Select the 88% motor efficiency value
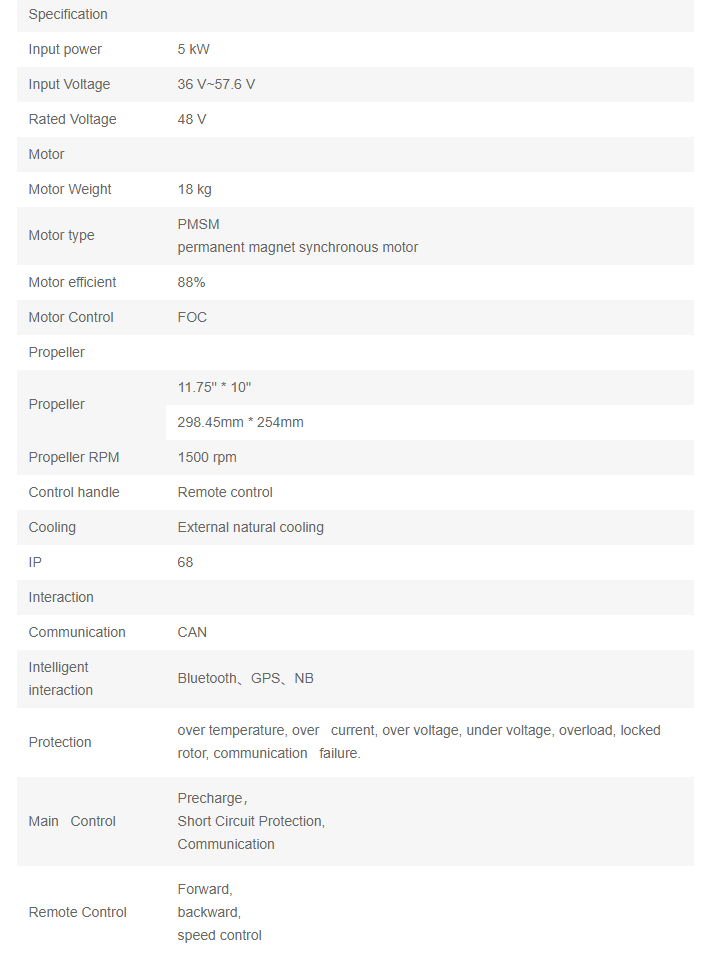 [191, 283]
